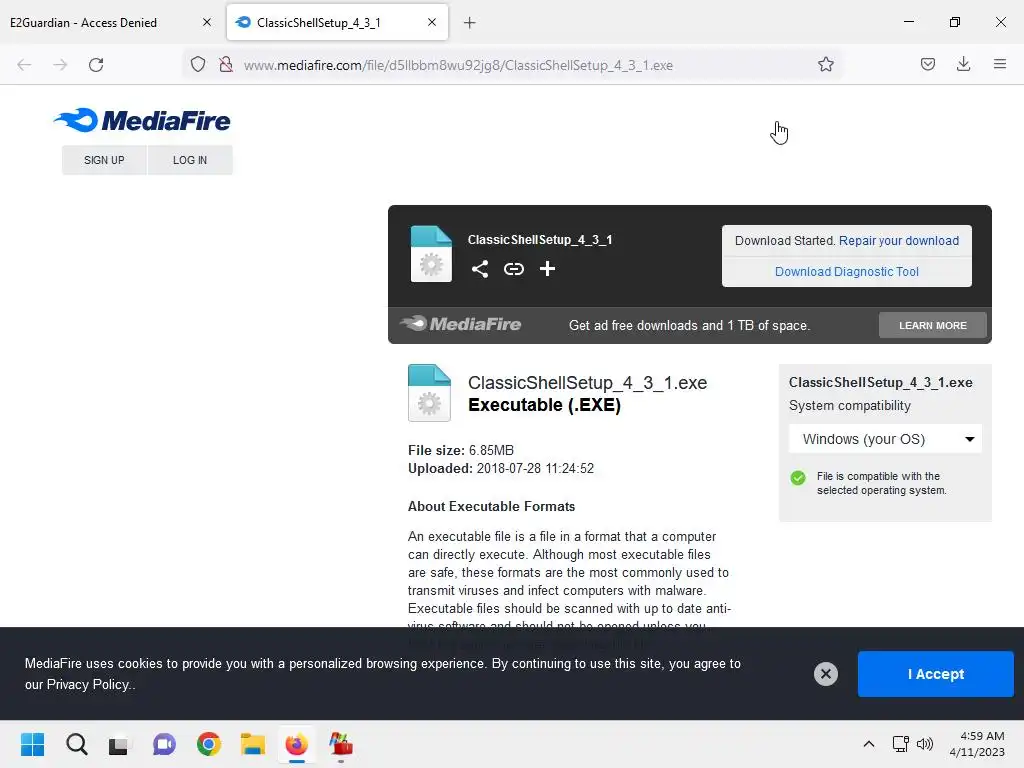Click the browser forward arrow
Viewport: 1024px width, 768px height.
(x=60, y=65)
